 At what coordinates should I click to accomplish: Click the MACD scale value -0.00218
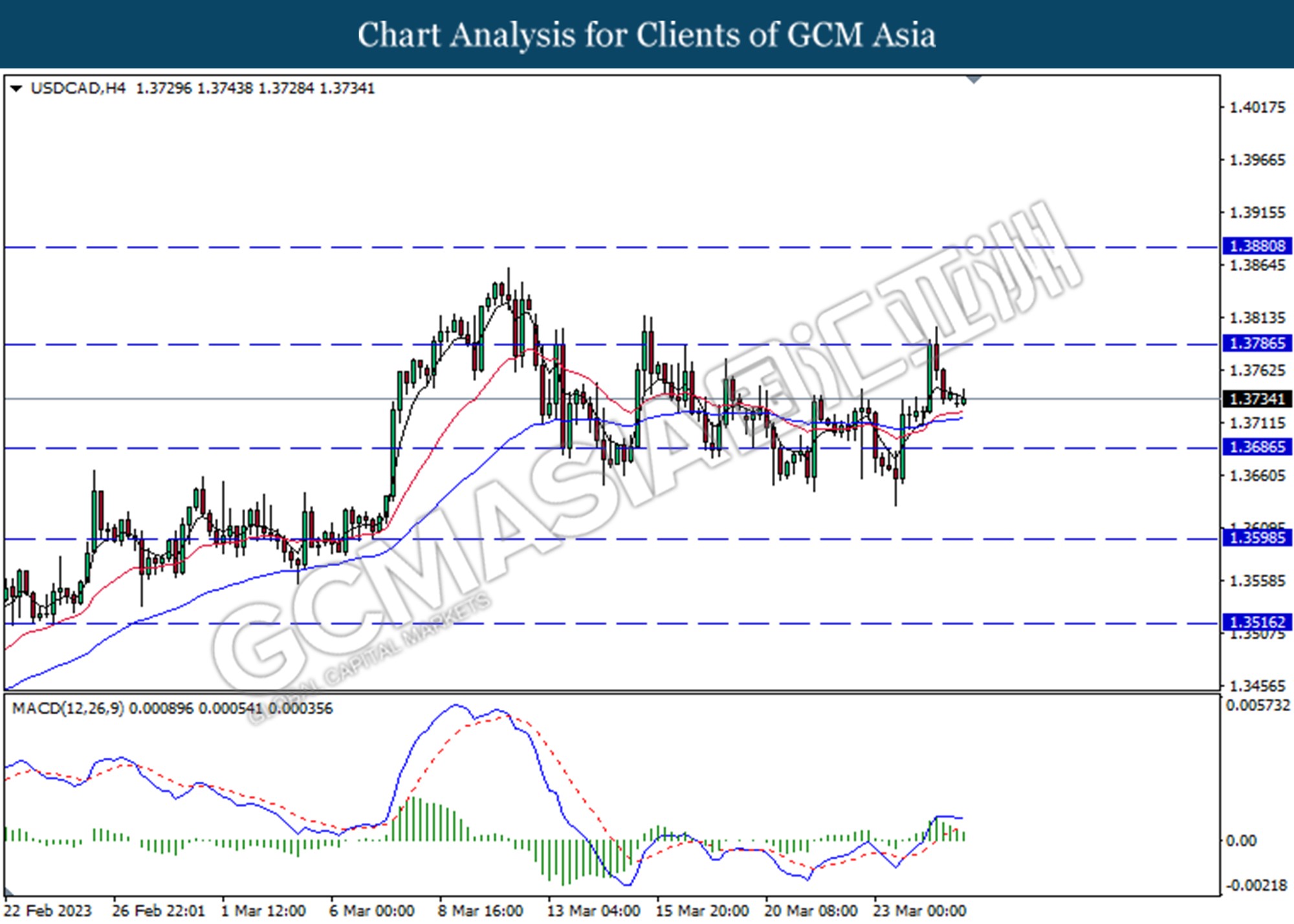click(x=1257, y=885)
